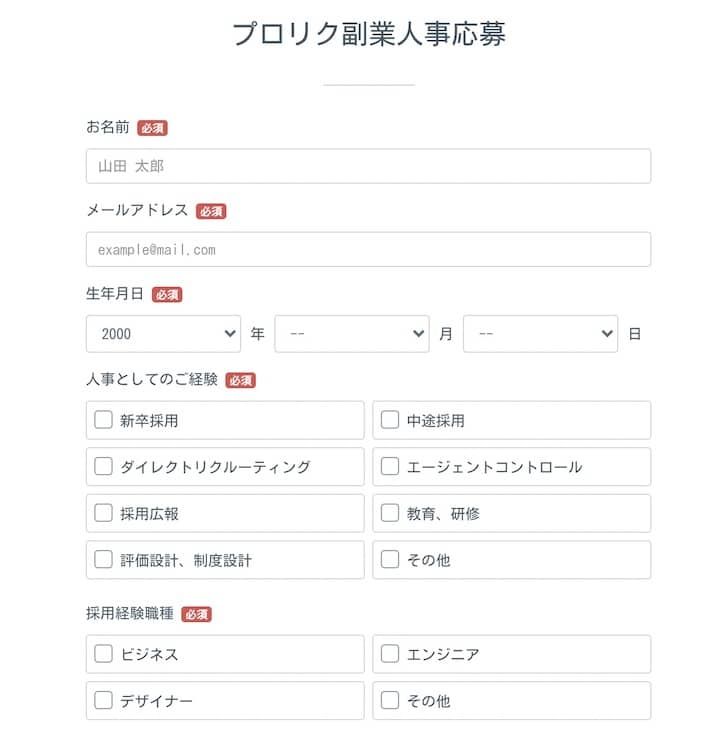The height and width of the screenshot is (746, 720).
Task: Tick the 教育、研修 checkbox
Action: click(x=390, y=513)
